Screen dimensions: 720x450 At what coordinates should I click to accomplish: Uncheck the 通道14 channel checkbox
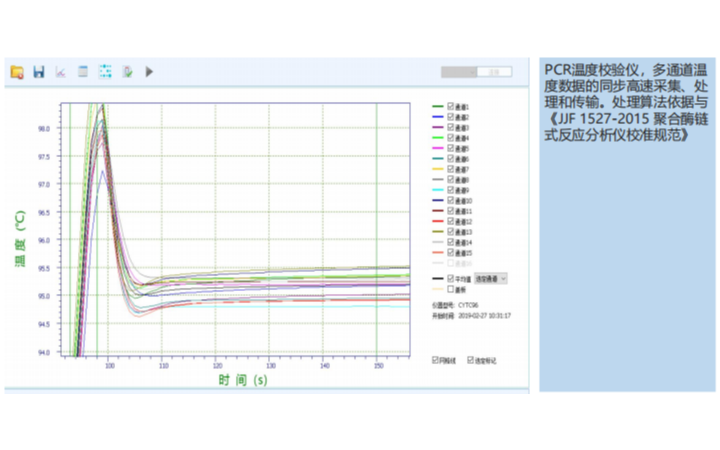pos(450,242)
